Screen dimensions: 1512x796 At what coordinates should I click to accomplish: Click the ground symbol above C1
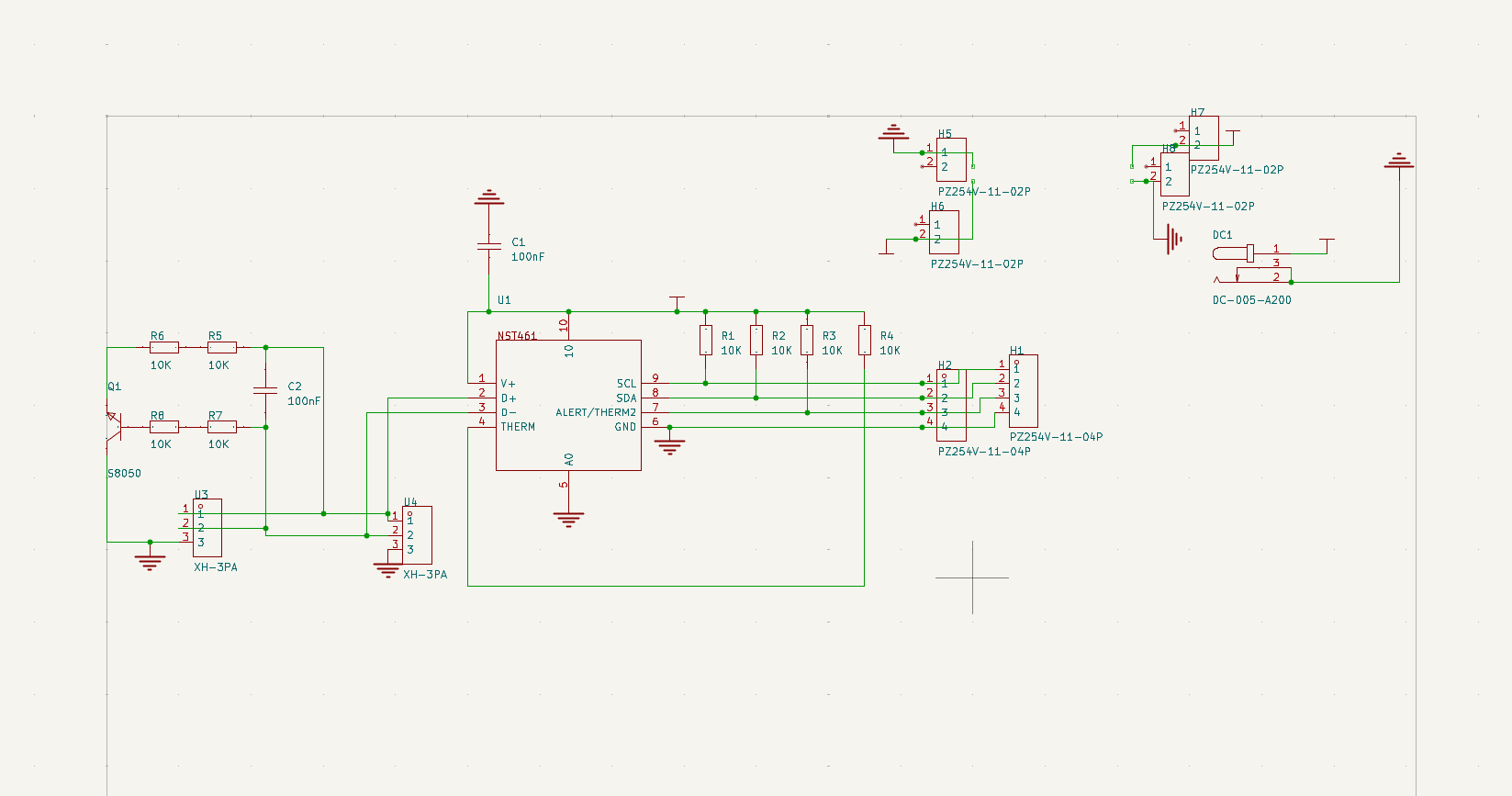tap(489, 197)
